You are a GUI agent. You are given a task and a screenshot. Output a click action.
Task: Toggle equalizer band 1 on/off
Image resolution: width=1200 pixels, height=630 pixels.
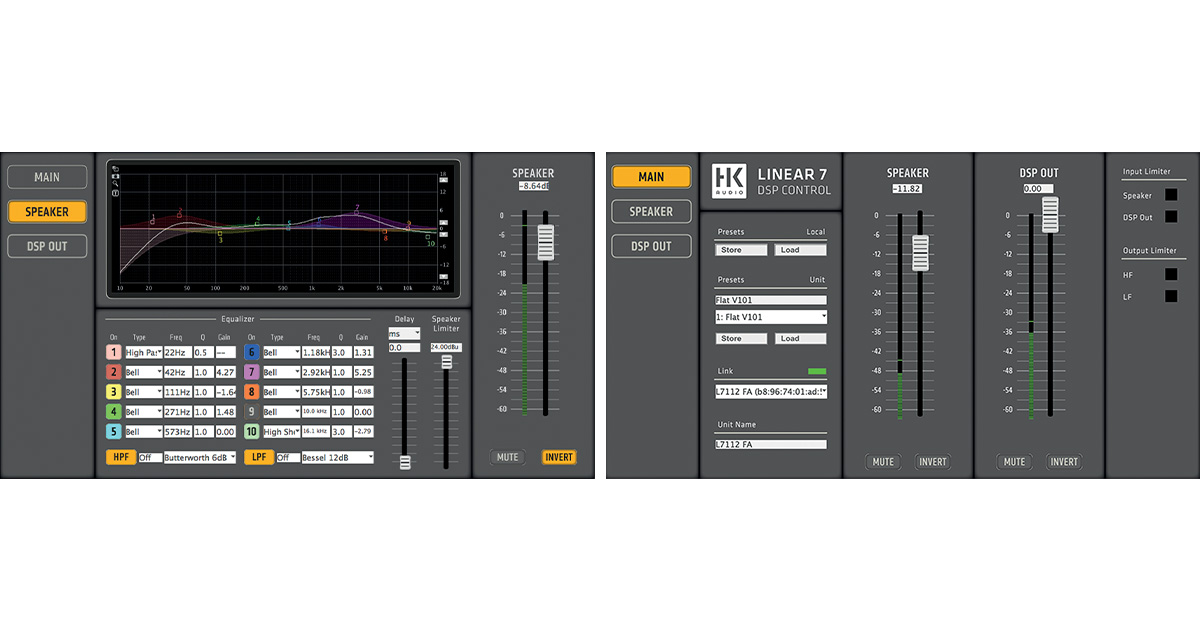pyautogui.click(x=114, y=352)
